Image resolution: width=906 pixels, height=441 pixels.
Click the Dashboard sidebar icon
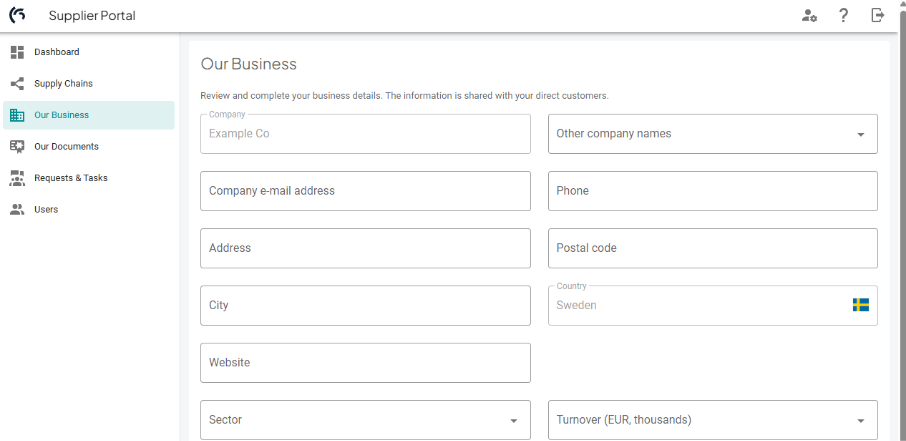tap(17, 52)
